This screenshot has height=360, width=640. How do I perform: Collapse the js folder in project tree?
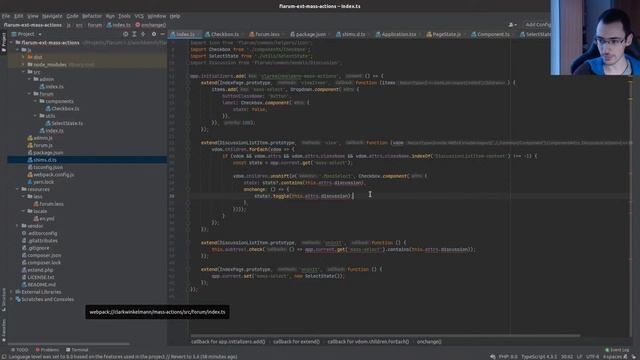click(x=18, y=50)
